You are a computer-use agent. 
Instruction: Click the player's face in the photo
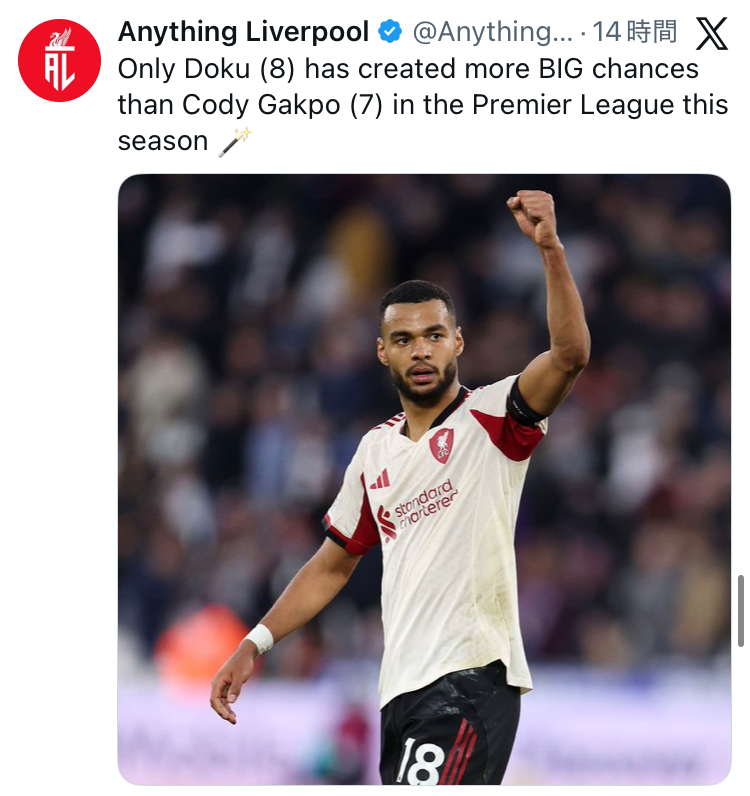420,352
